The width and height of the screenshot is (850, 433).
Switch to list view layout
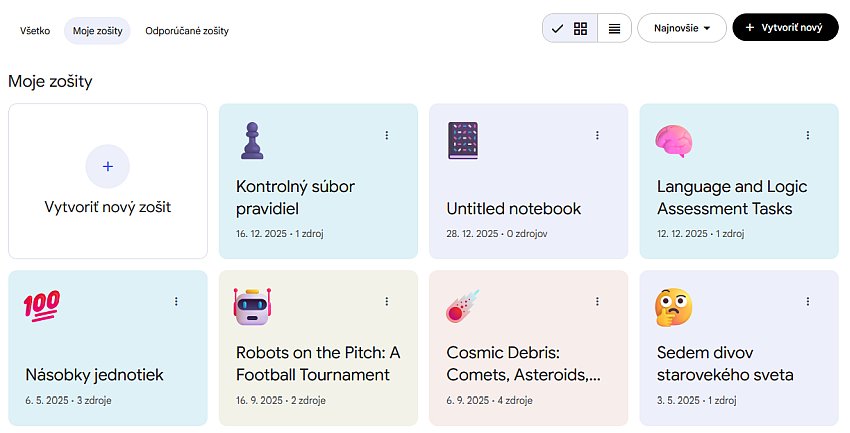[x=614, y=28]
